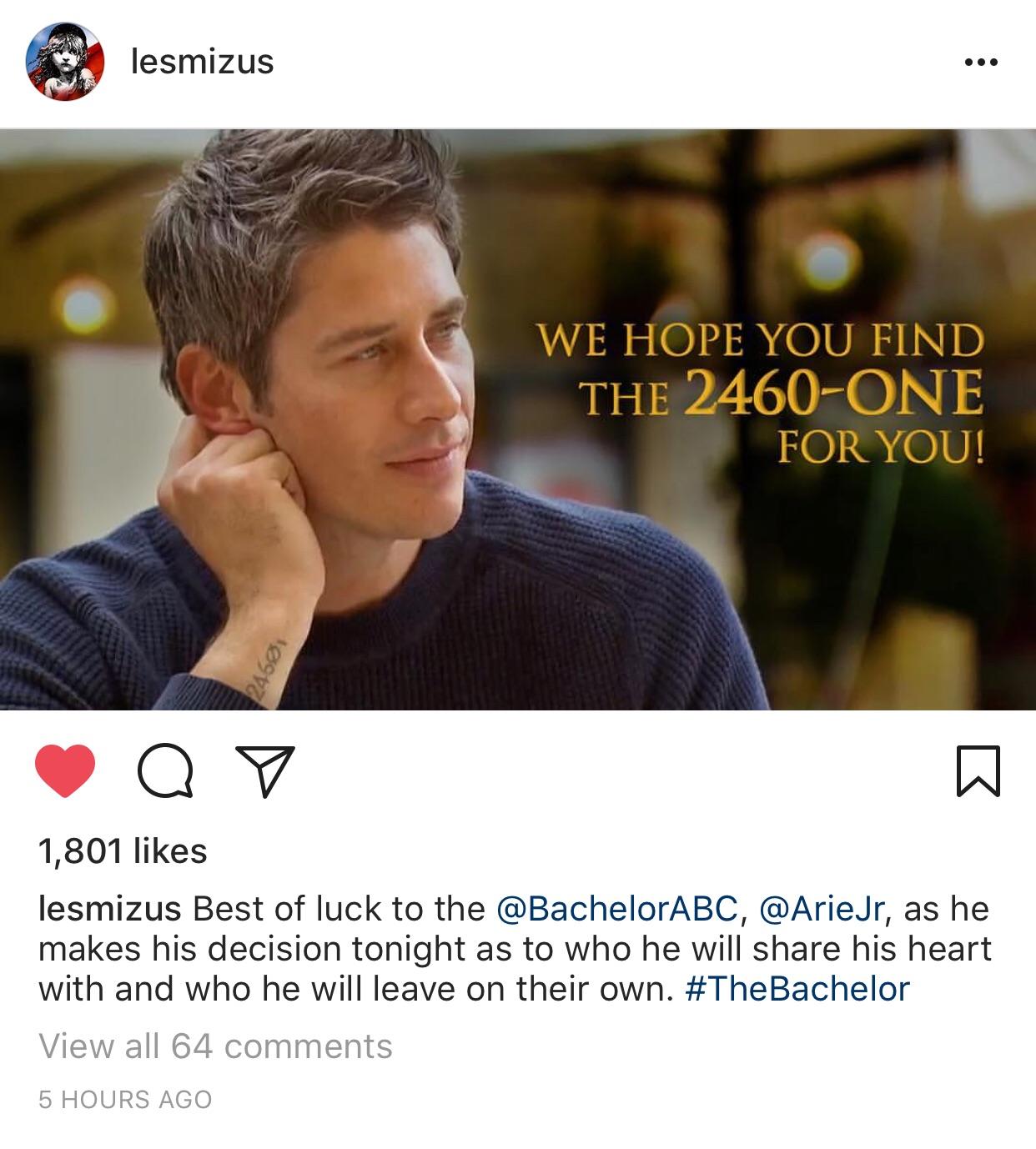Open #TheBachelor hashtag
The height and width of the screenshot is (1149, 1036).
point(797,988)
